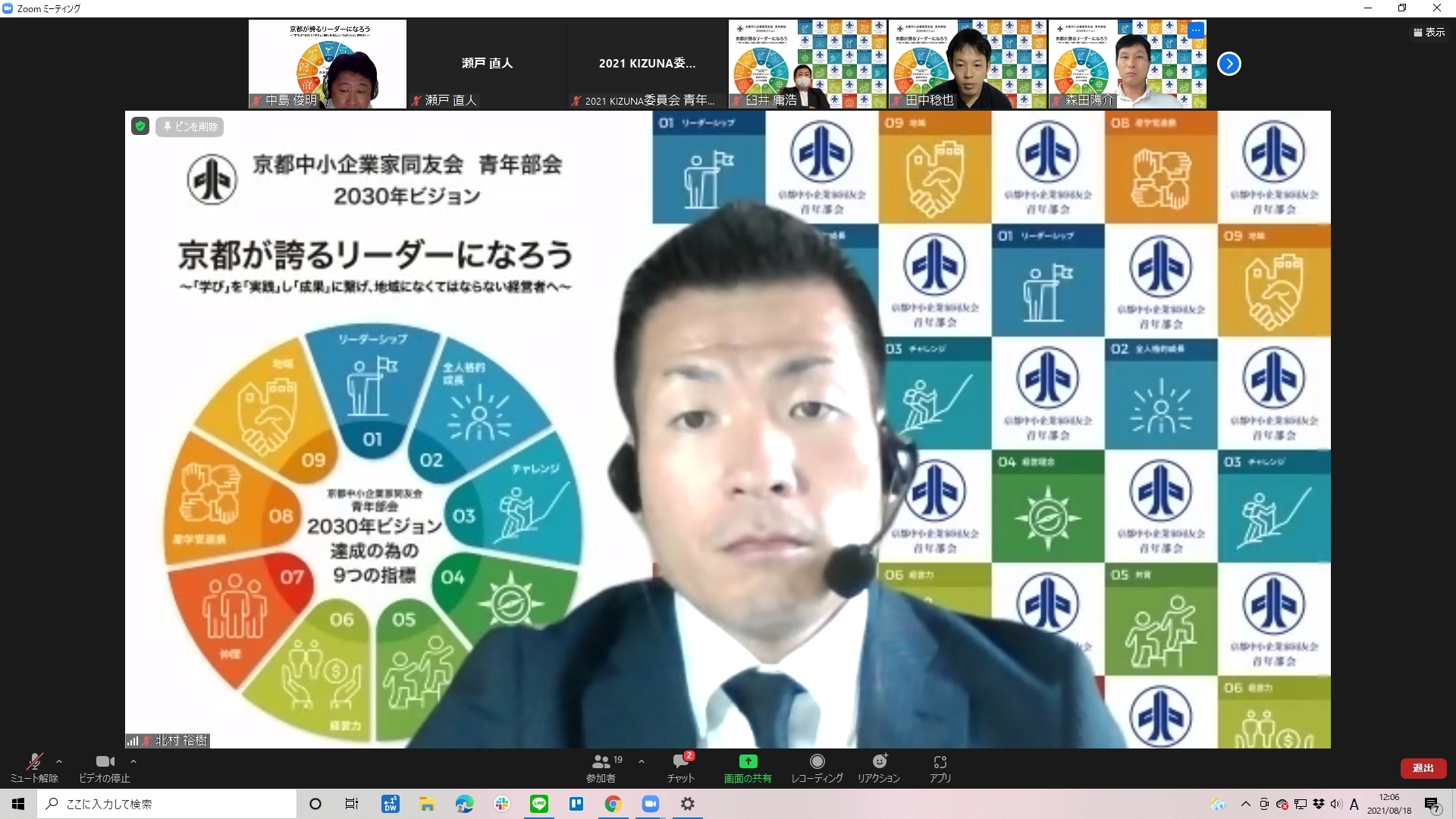The image size is (1456, 819).
Task: Toggle IME input mode A indicator
Action: pos(1354,804)
